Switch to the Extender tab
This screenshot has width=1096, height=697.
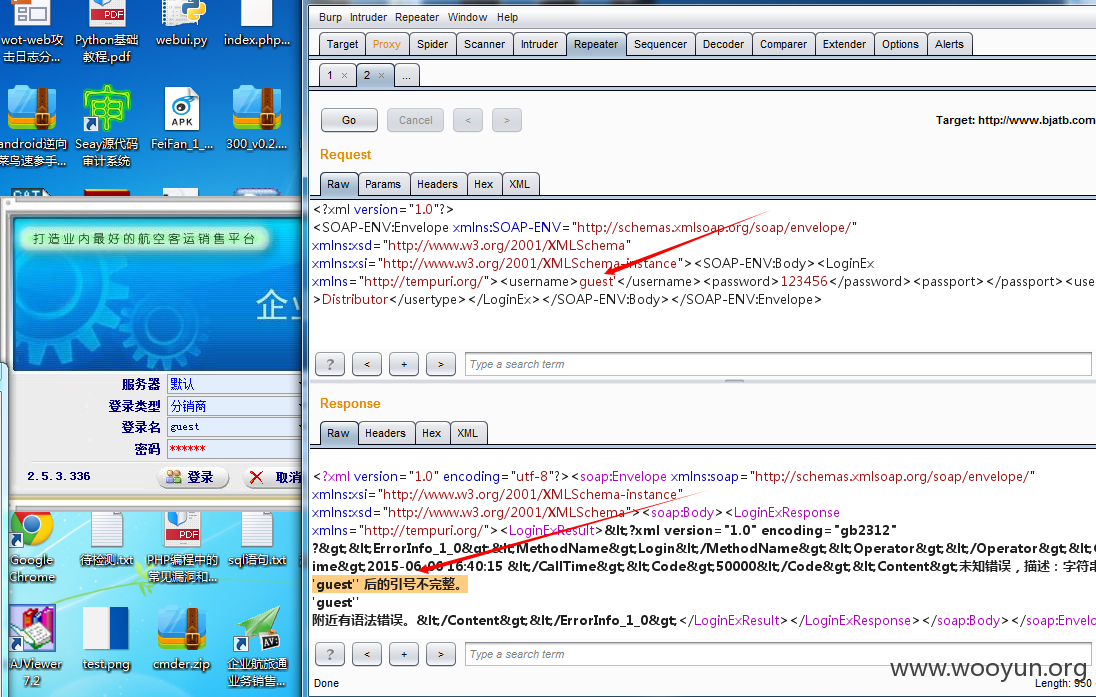(x=844, y=44)
